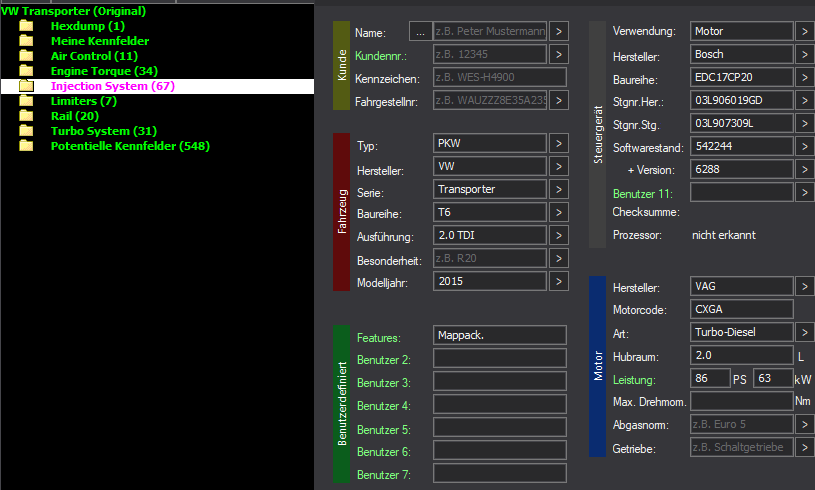Click the Fahrgestellnr. input field
The width and height of the screenshot is (815, 490).
coord(490,100)
